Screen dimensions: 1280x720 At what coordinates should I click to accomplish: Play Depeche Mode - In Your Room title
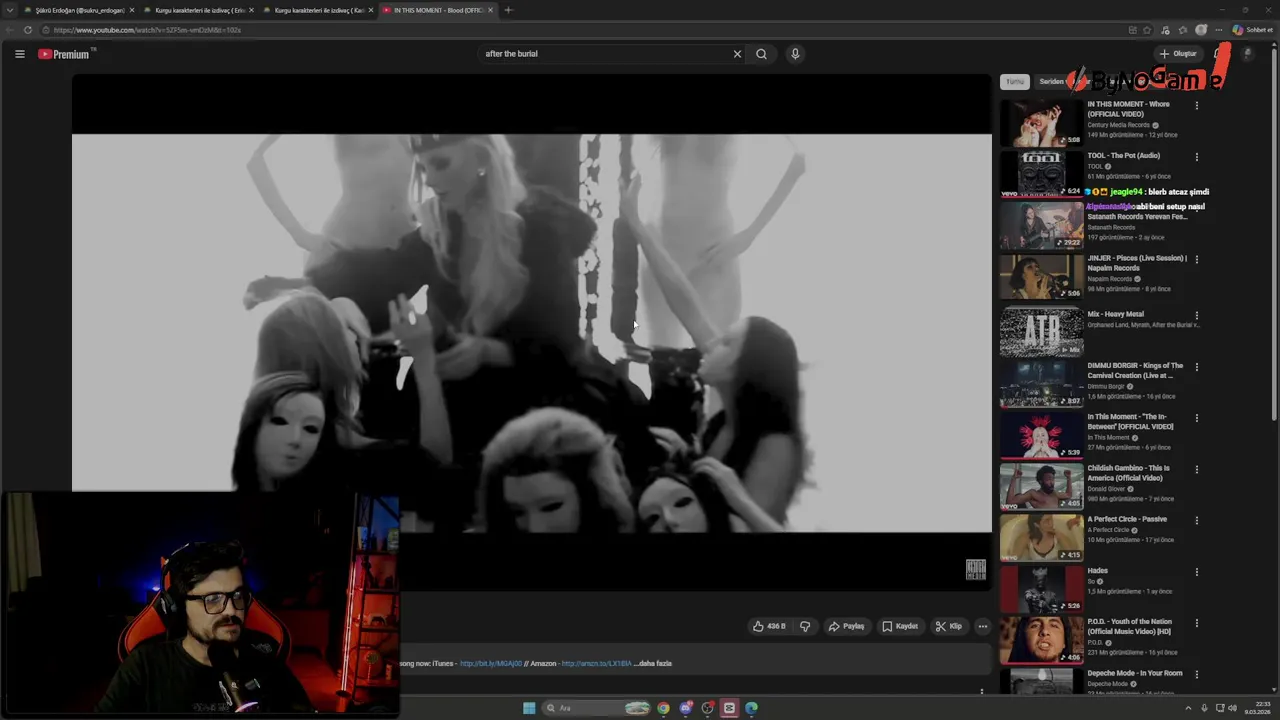pos(1135,673)
